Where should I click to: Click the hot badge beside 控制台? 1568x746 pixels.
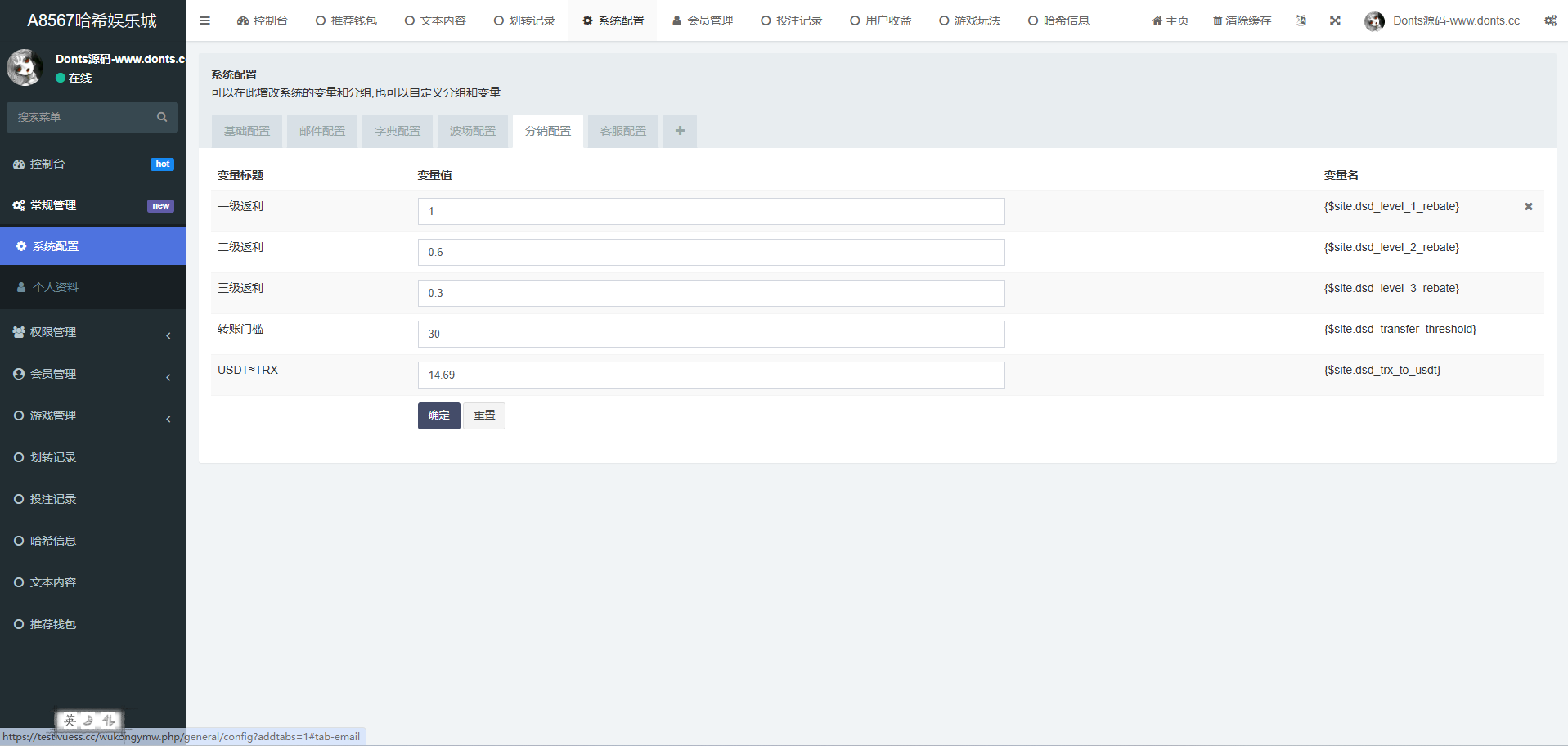pos(162,164)
